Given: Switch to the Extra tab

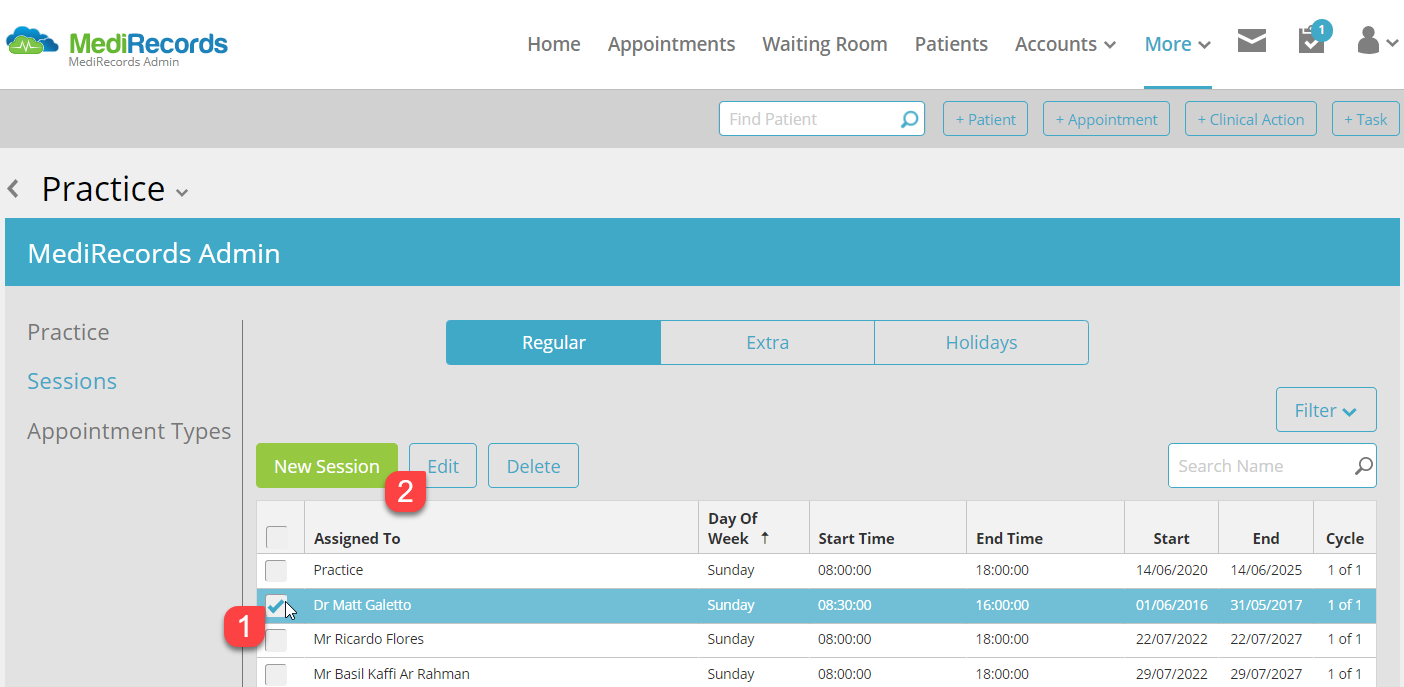Looking at the screenshot, I should point(767,342).
